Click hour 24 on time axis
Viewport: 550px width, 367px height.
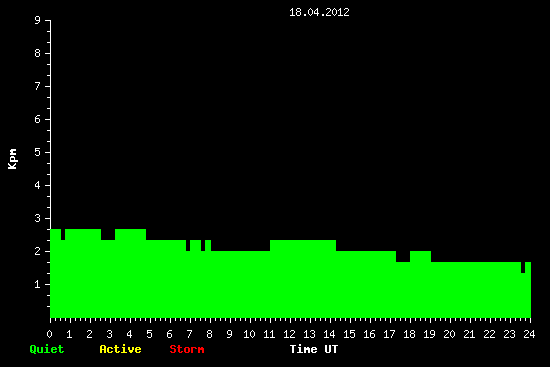529,334
